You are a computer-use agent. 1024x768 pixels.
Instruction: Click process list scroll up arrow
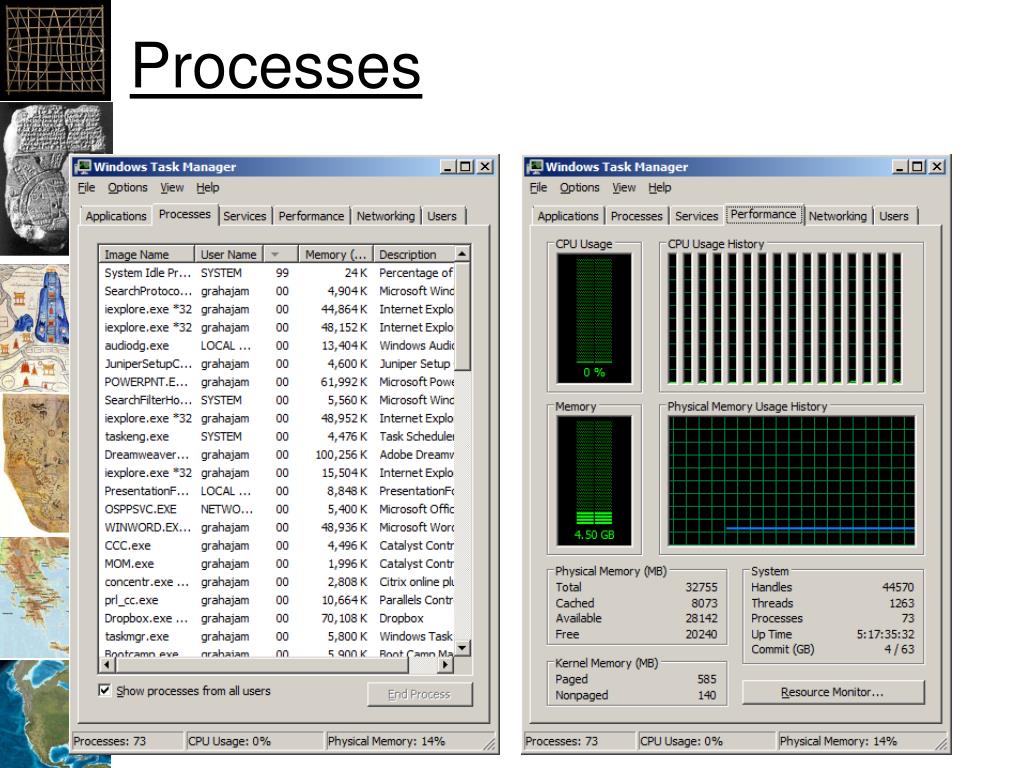coord(462,254)
